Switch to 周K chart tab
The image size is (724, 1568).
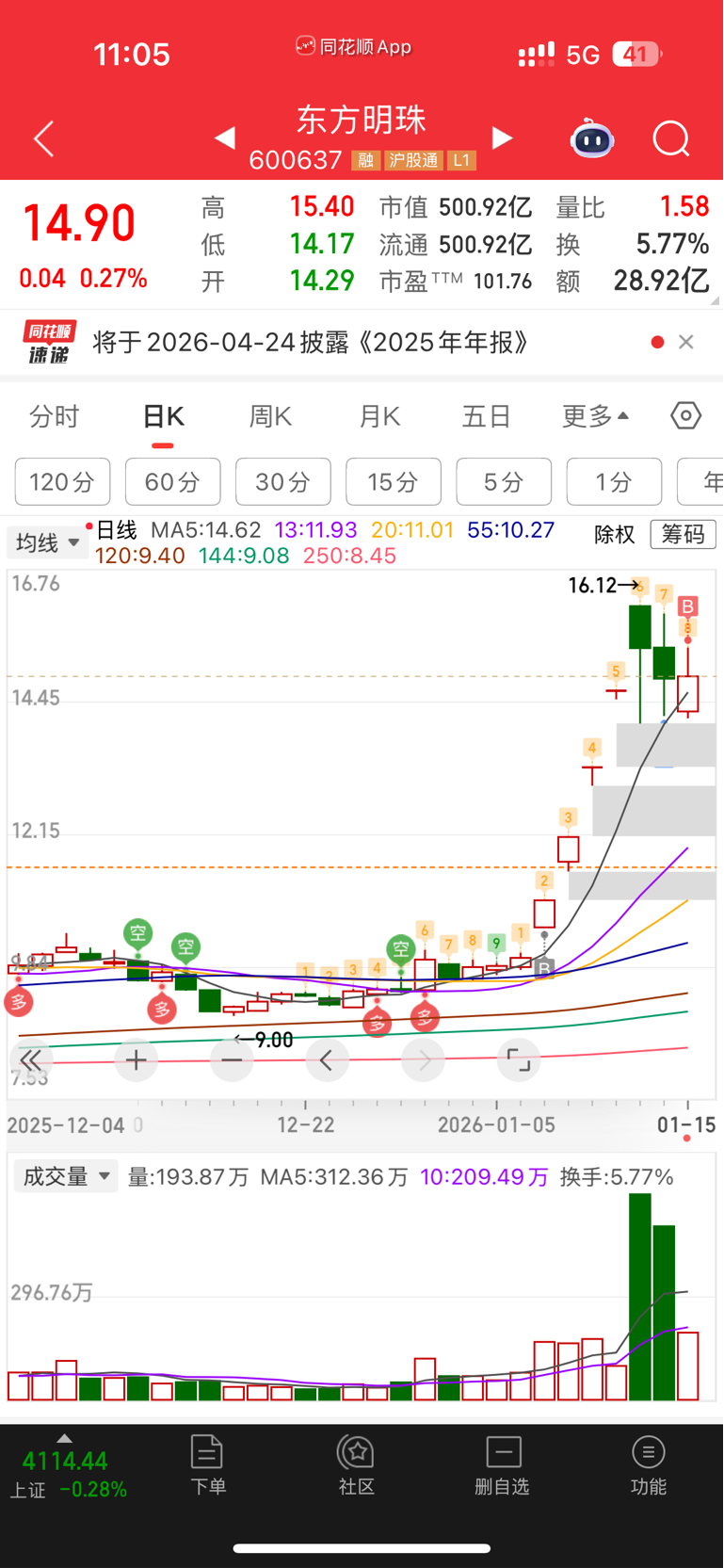pyautogui.click(x=270, y=416)
